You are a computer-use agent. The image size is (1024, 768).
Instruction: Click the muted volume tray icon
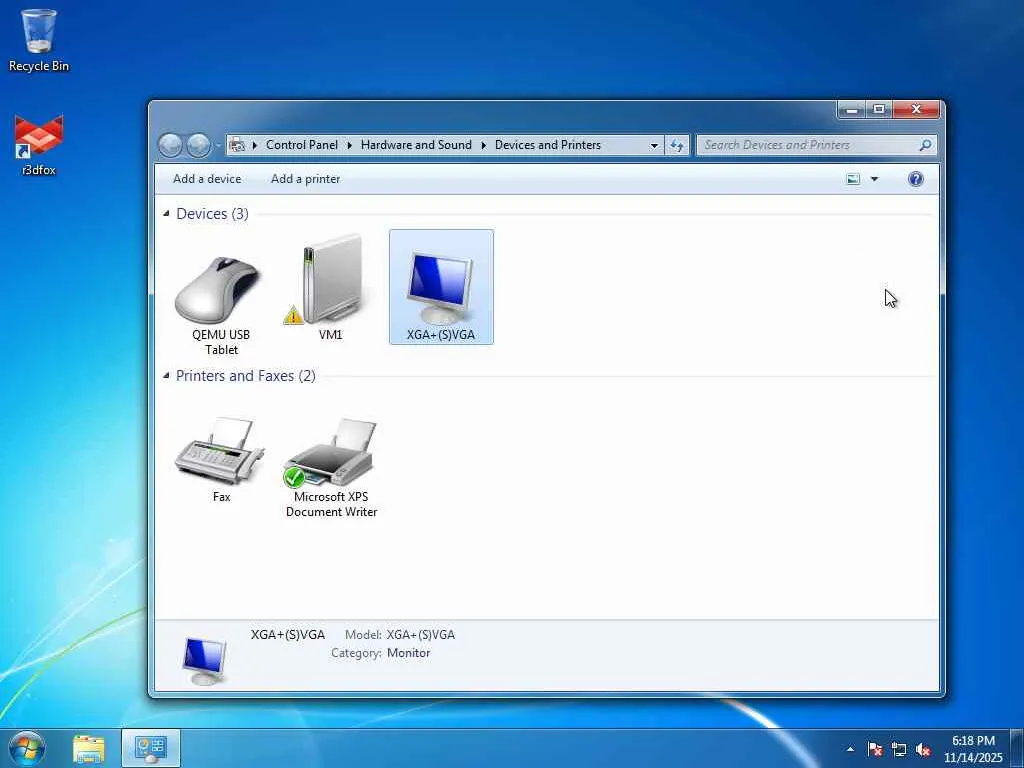[x=923, y=749]
